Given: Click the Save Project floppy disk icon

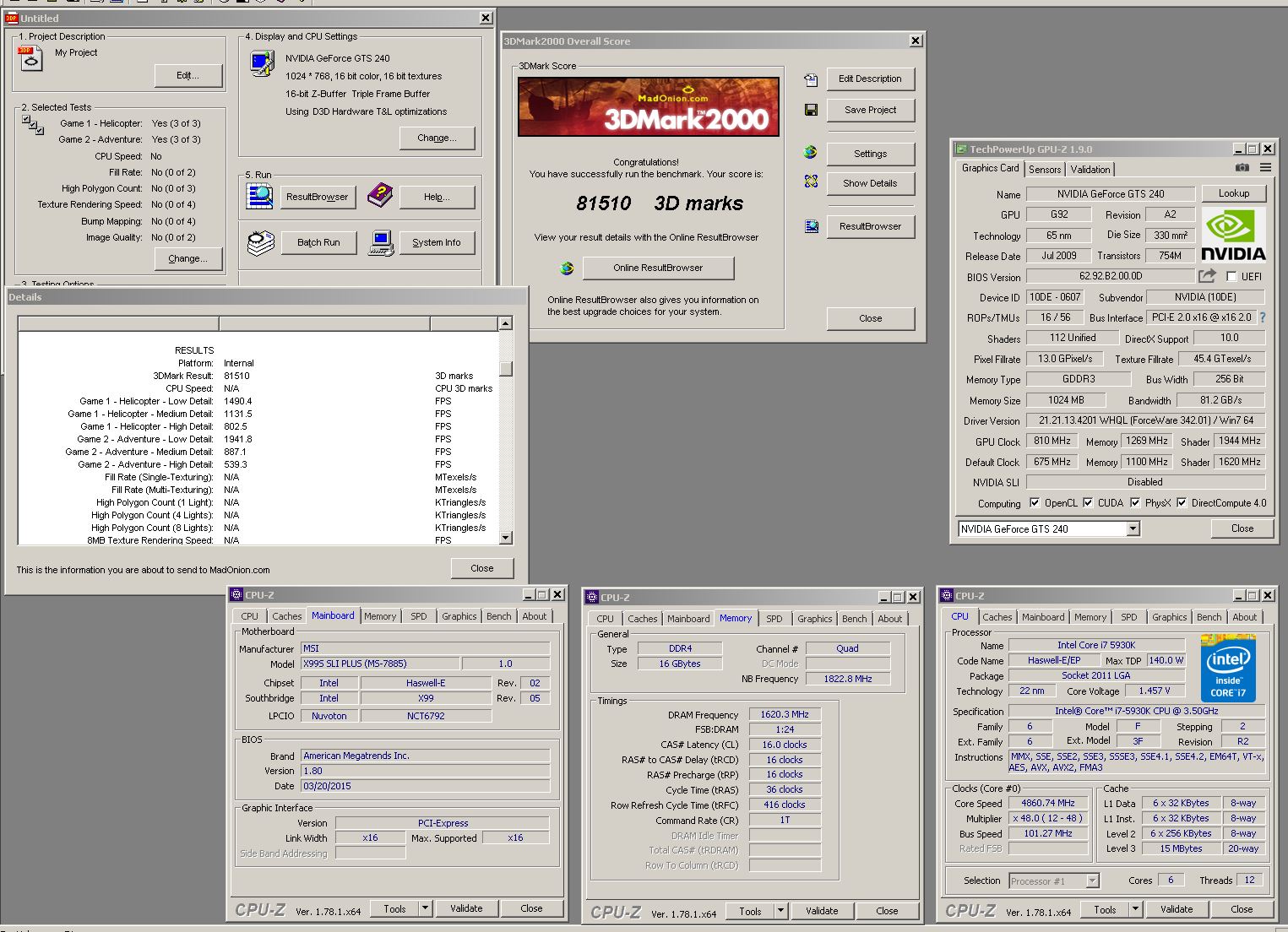Looking at the screenshot, I should pyautogui.click(x=811, y=110).
